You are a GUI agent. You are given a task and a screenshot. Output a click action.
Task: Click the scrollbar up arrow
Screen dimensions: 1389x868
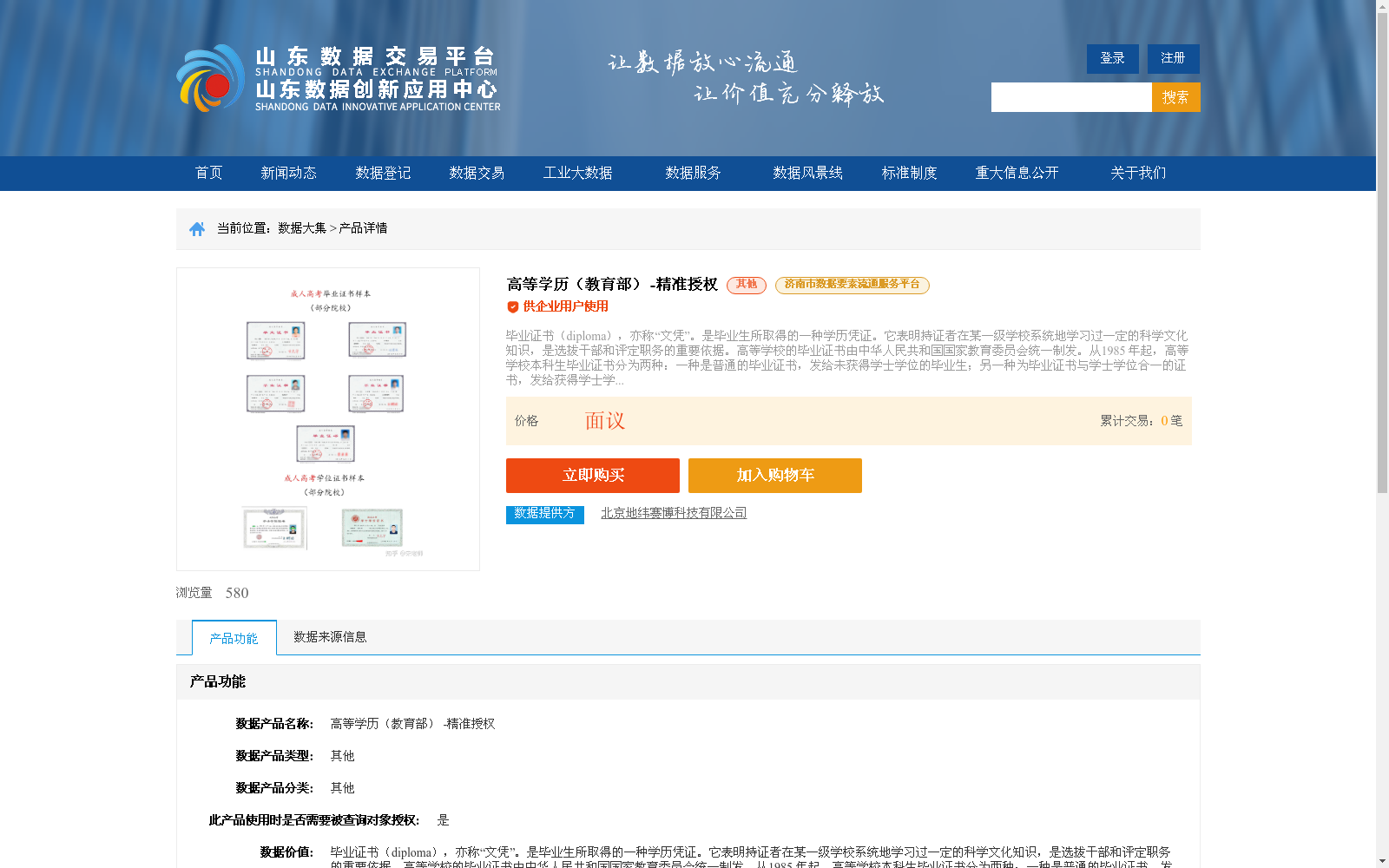pyautogui.click(x=1382, y=6)
